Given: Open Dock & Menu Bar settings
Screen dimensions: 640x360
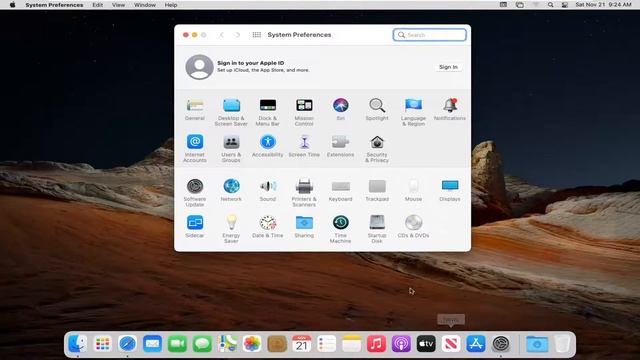Looking at the screenshot, I should click(x=268, y=112).
